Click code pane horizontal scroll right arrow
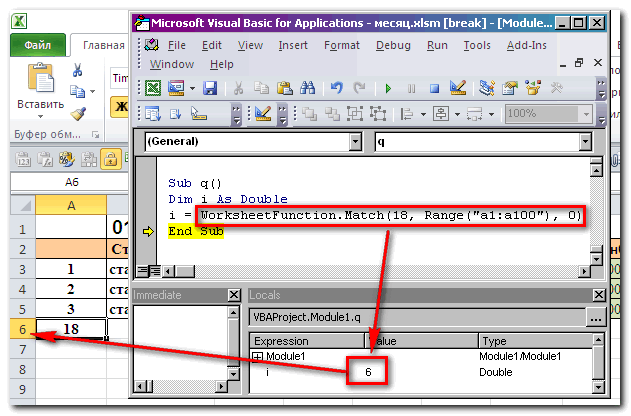The width and height of the screenshot is (631, 416). [x=585, y=272]
